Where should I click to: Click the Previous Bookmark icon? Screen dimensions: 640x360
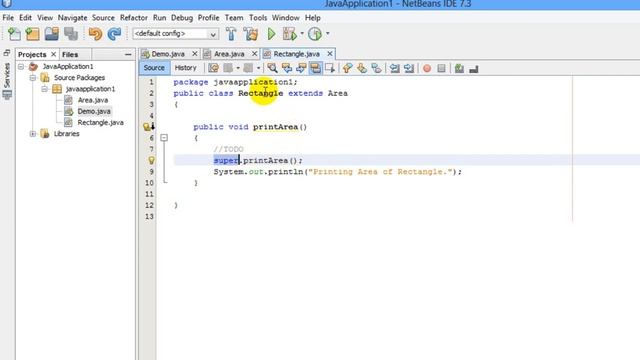click(347, 68)
